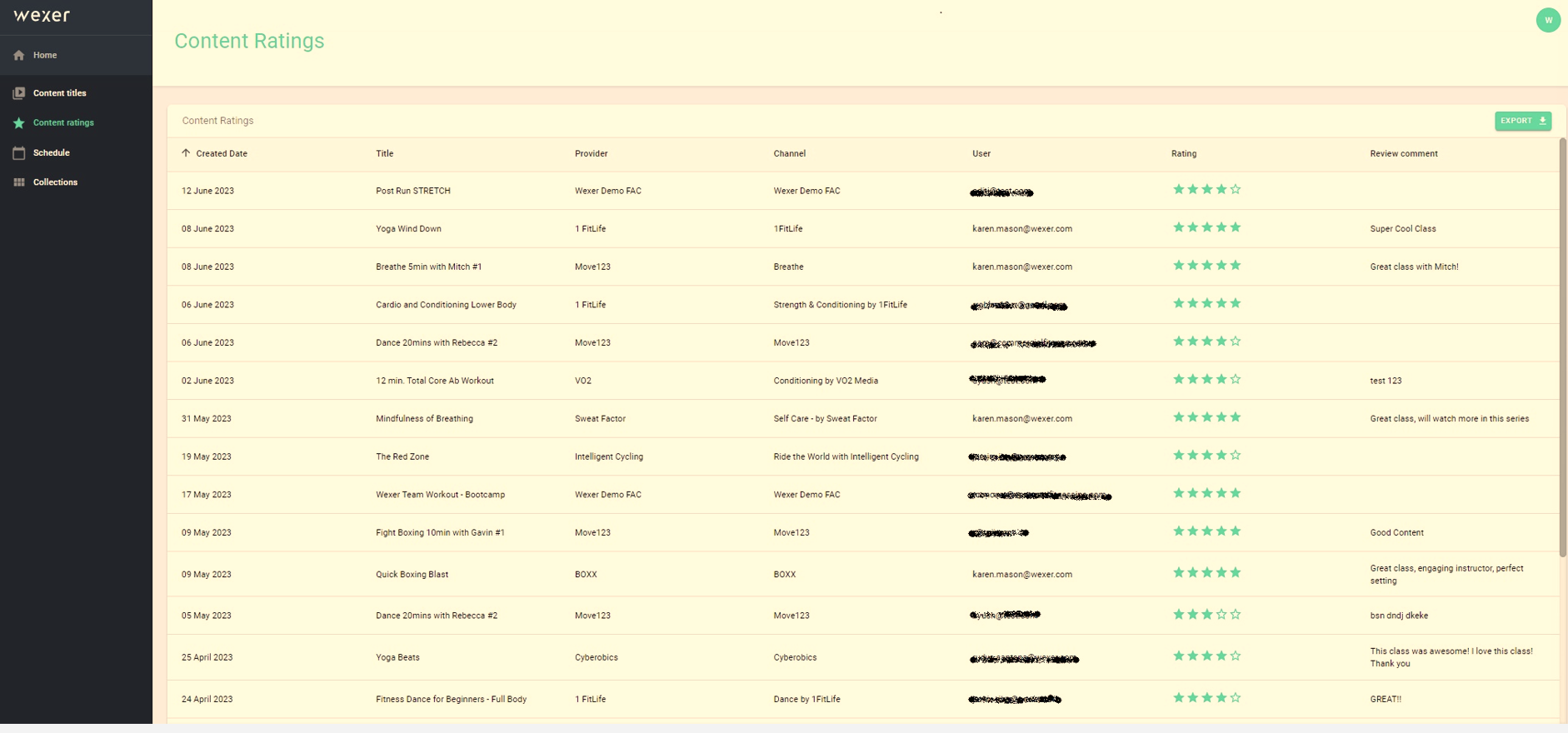Click star rating for Post Run STRETCH
Screen dimensions: 1568x733
point(1206,190)
